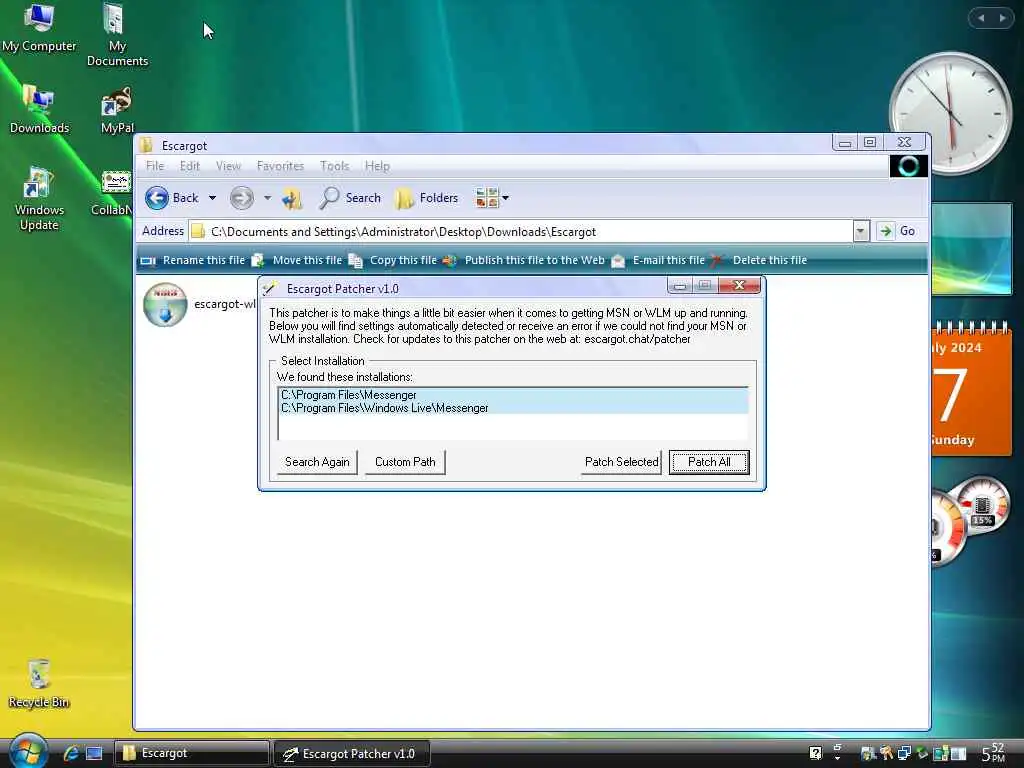Open the View menu

(229, 166)
